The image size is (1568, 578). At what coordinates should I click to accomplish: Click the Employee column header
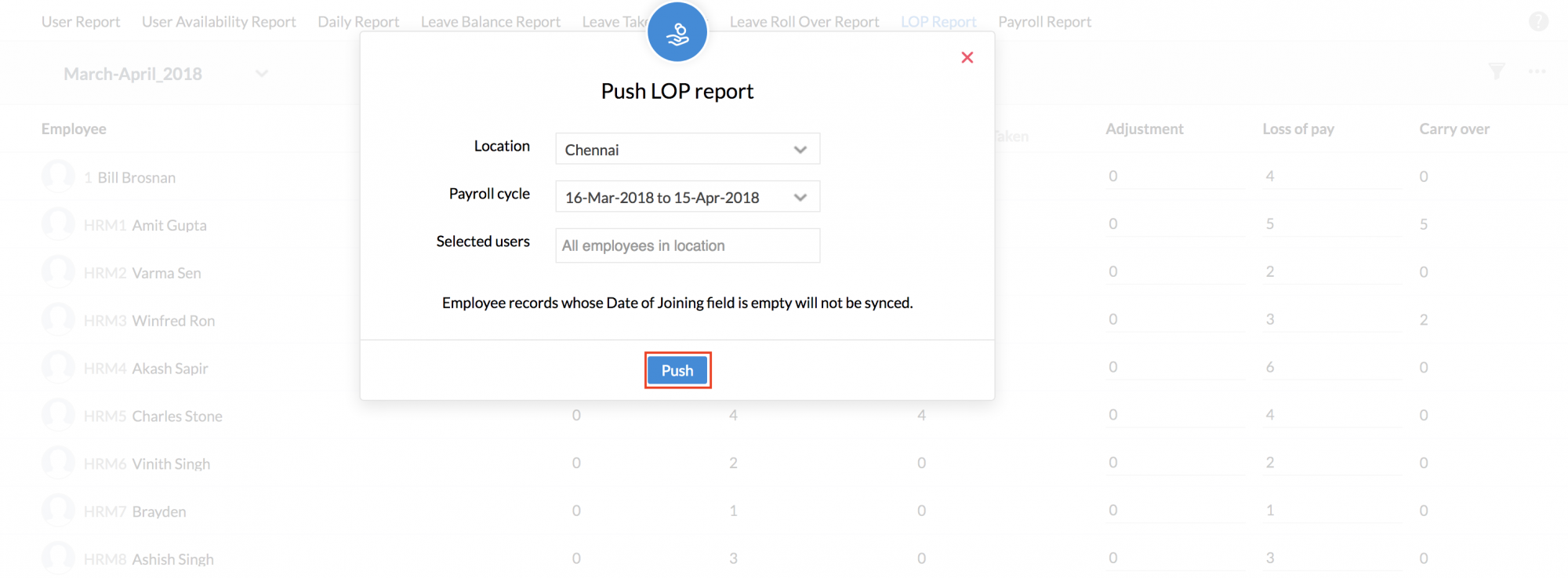[x=74, y=129]
